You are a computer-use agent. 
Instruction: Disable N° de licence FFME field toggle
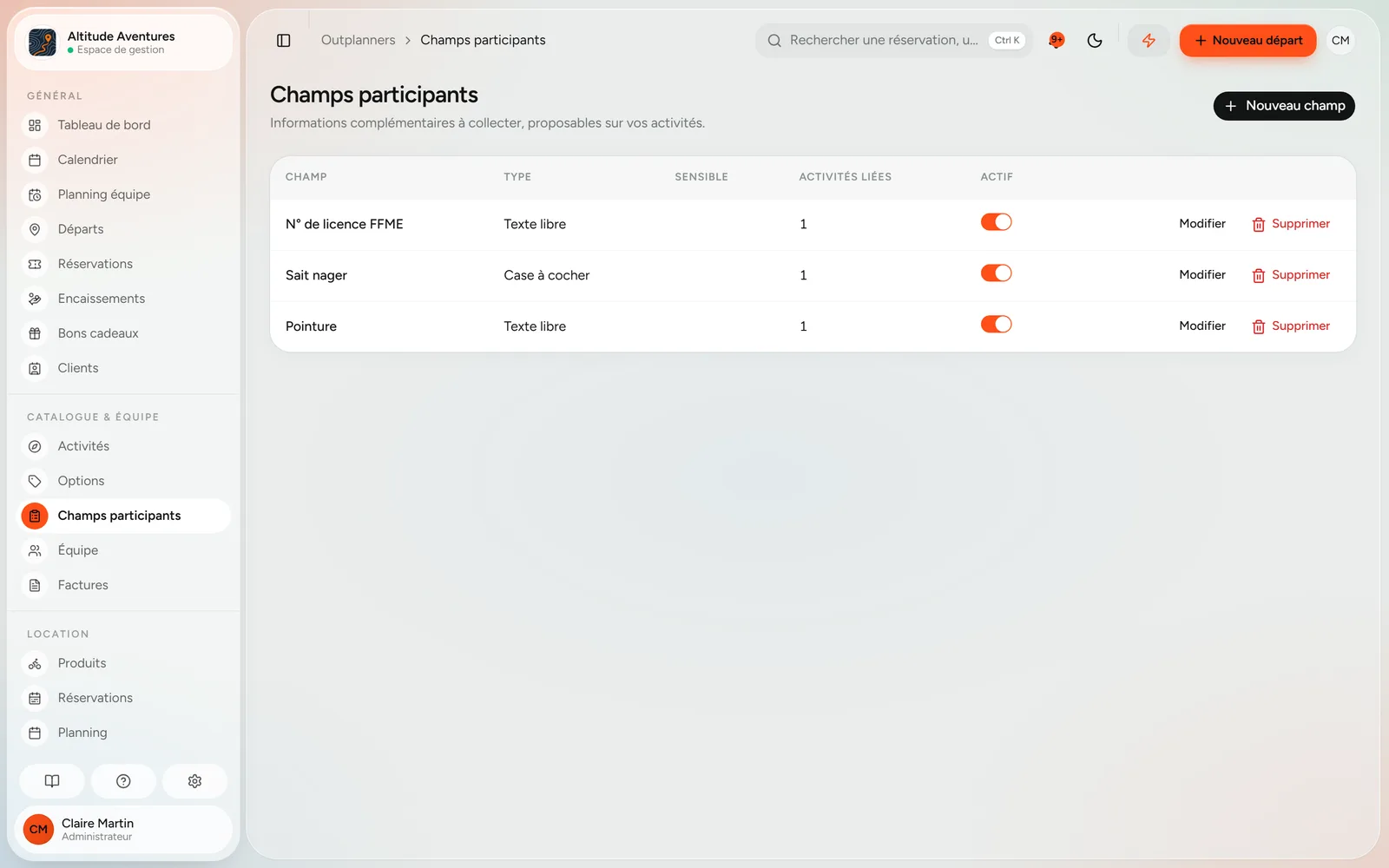[996, 222]
